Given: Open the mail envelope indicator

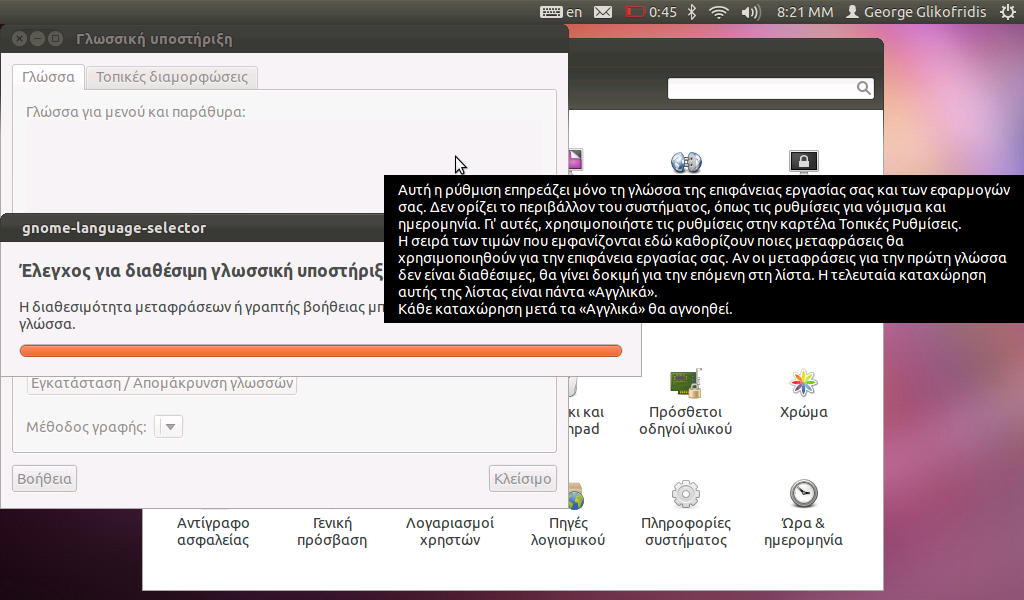Looking at the screenshot, I should point(603,12).
